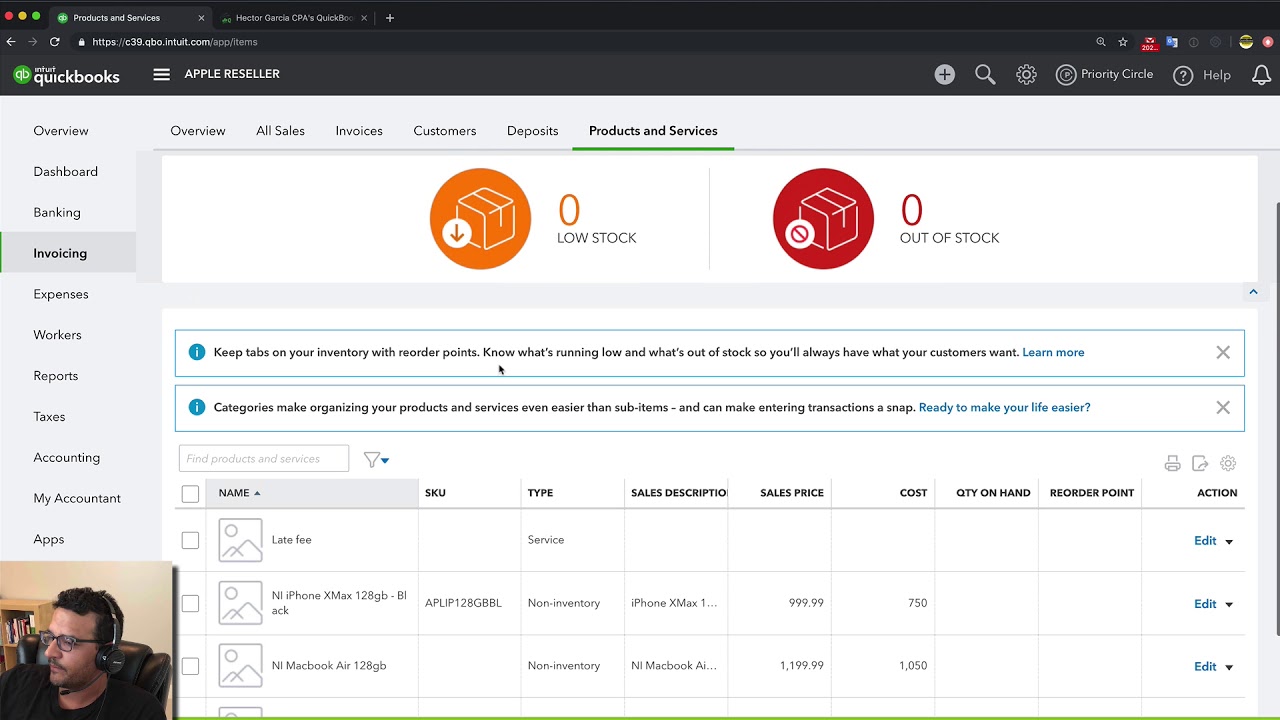Open Expenses in the sidebar
The image size is (1280, 720).
(x=61, y=294)
